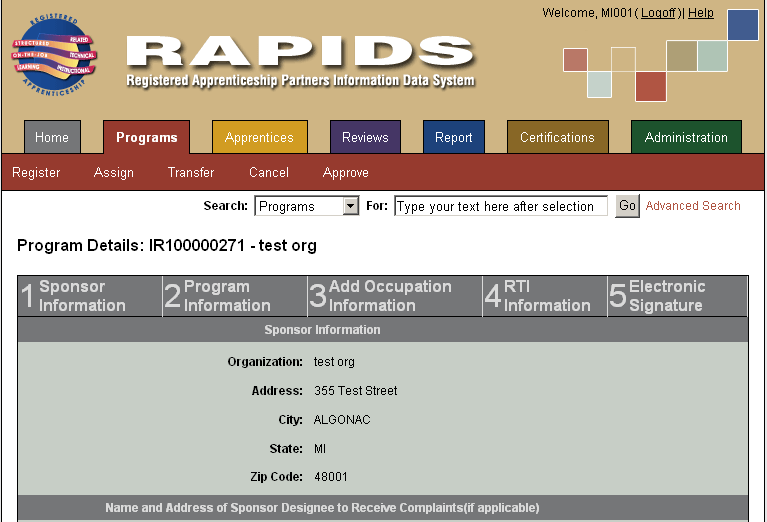Go to step 2 Program Information

[x=235, y=296]
